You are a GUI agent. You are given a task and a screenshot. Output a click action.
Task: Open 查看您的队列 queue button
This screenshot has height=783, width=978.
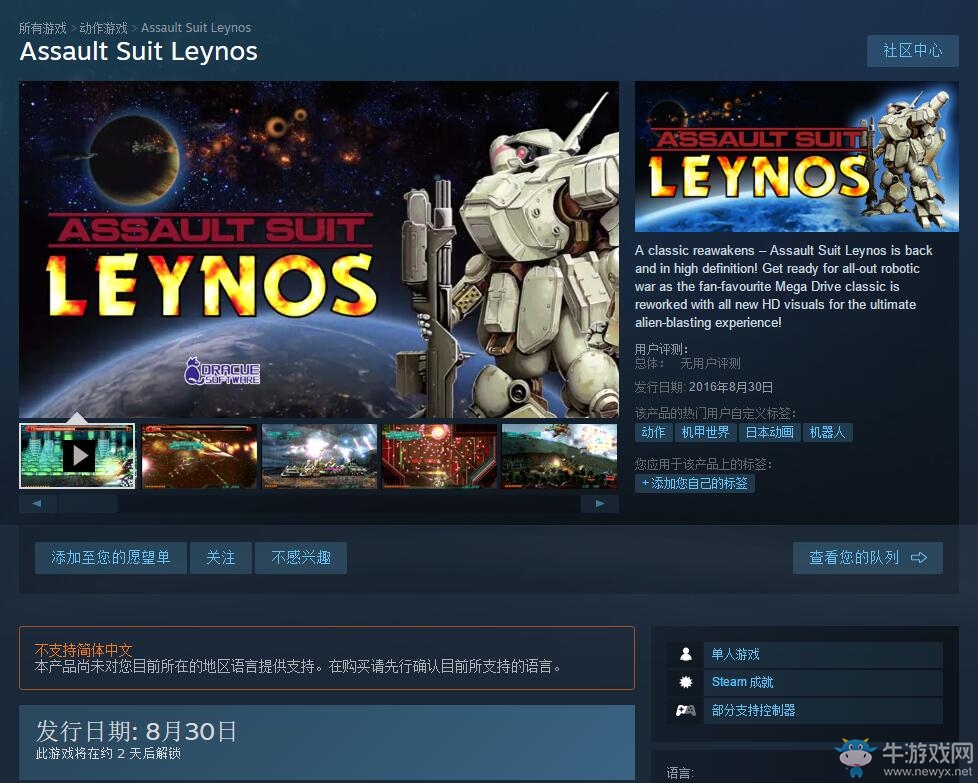868,557
